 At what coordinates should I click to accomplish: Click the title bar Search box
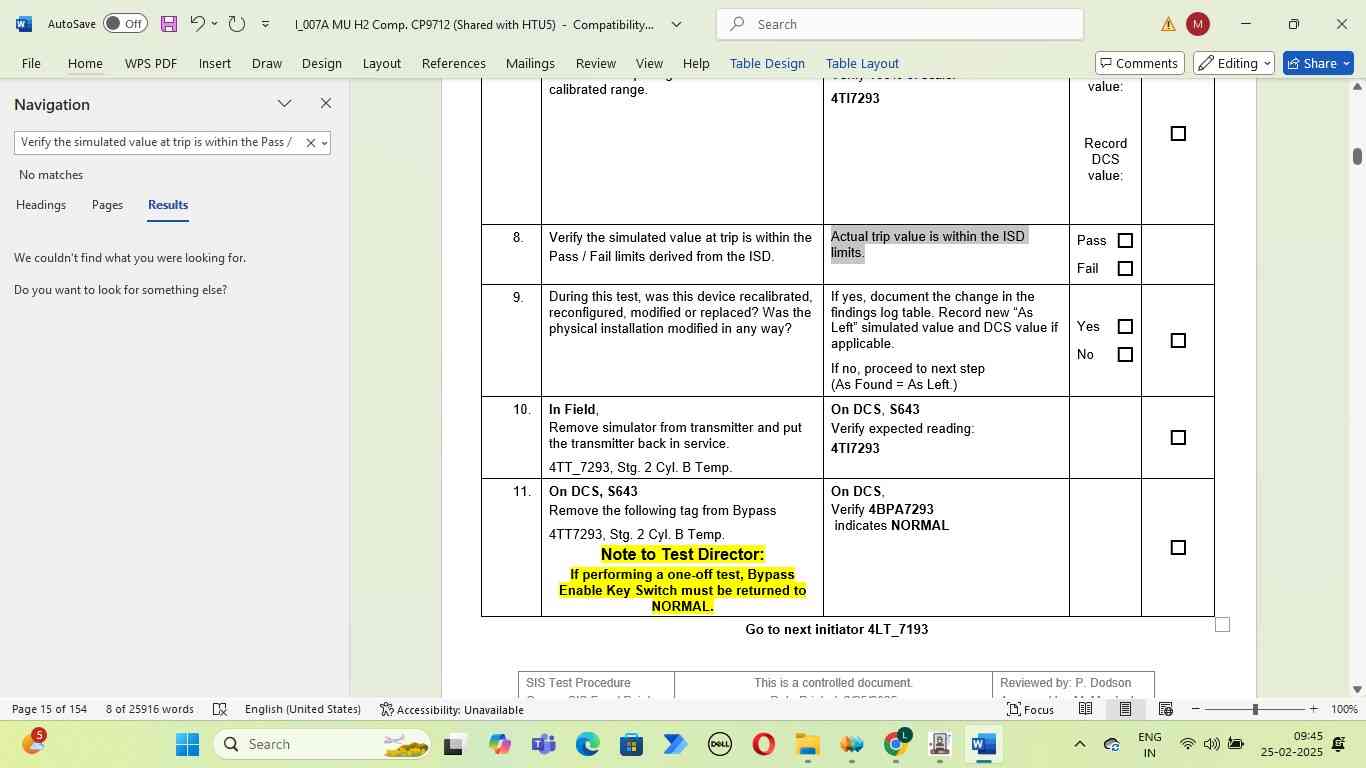point(900,24)
